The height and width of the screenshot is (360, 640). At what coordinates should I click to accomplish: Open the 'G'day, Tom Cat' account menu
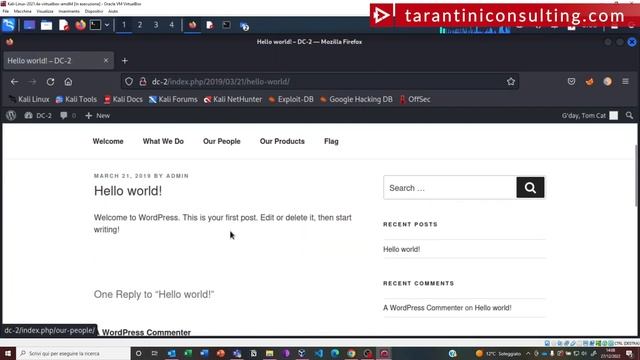coord(589,116)
